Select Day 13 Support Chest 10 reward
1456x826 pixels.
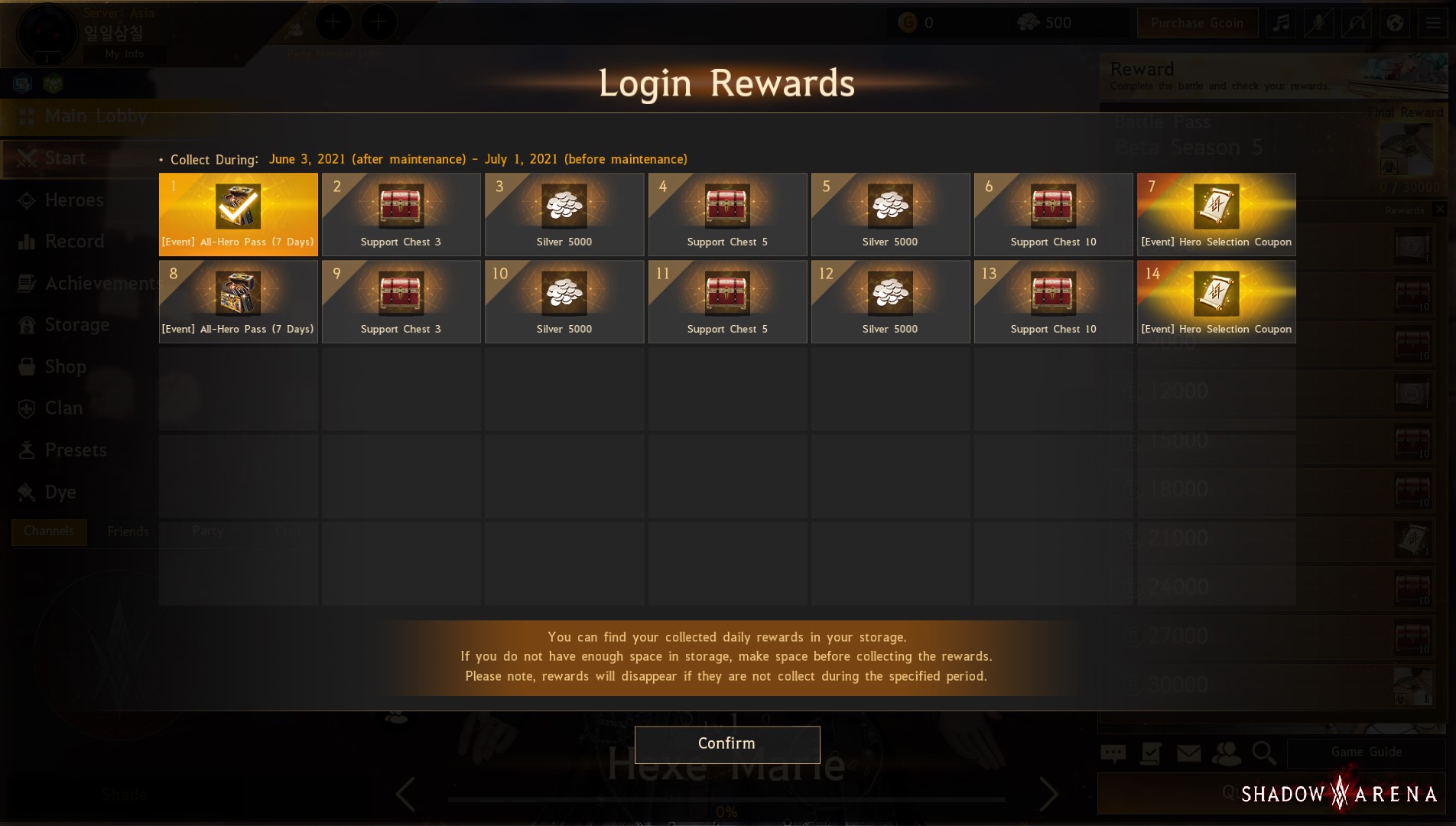(x=1053, y=301)
